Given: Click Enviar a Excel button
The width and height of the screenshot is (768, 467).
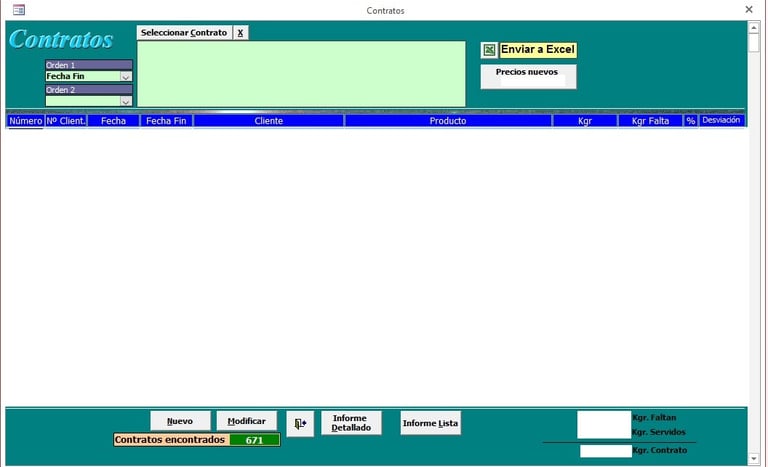Looking at the screenshot, I should (x=538, y=49).
